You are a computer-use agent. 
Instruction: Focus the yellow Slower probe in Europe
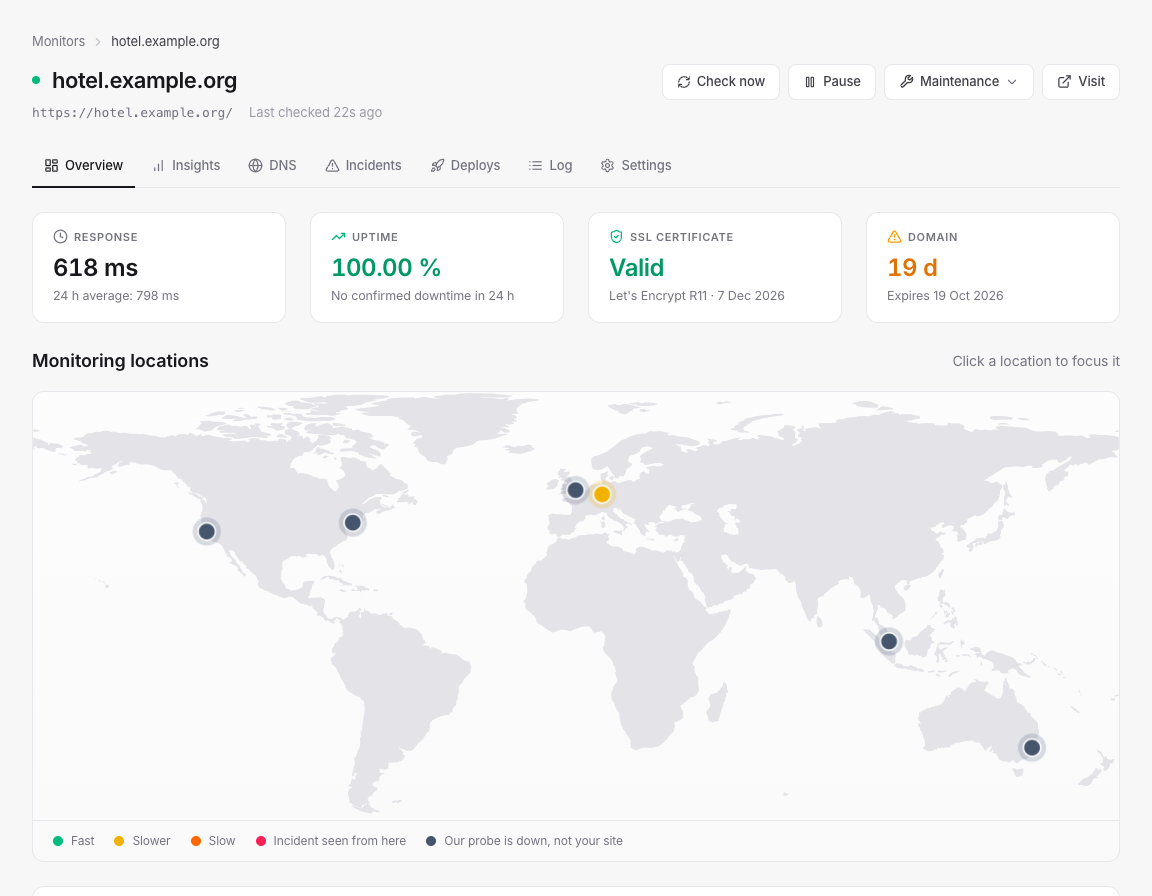tap(602, 494)
